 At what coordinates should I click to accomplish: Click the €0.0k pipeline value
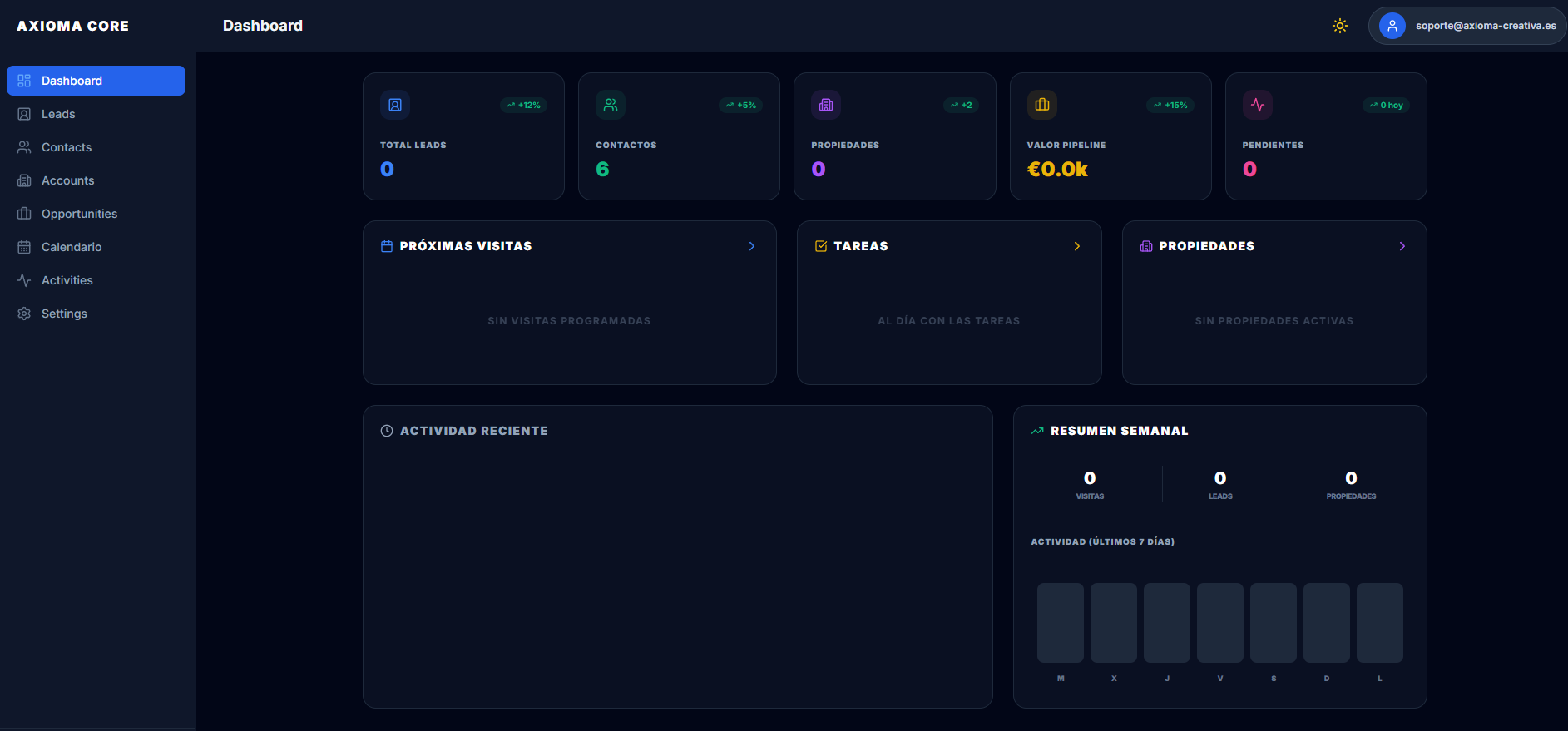pyautogui.click(x=1057, y=169)
